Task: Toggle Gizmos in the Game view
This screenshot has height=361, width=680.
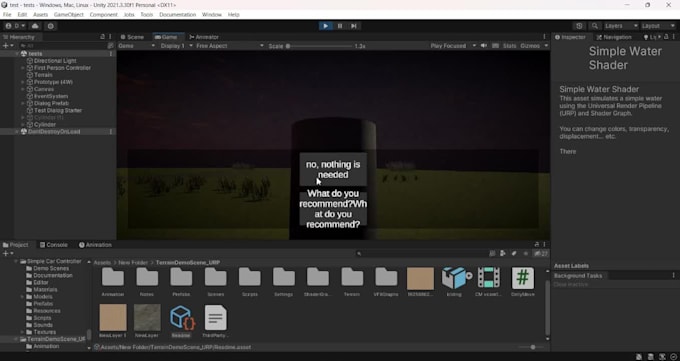Action: [x=530, y=46]
